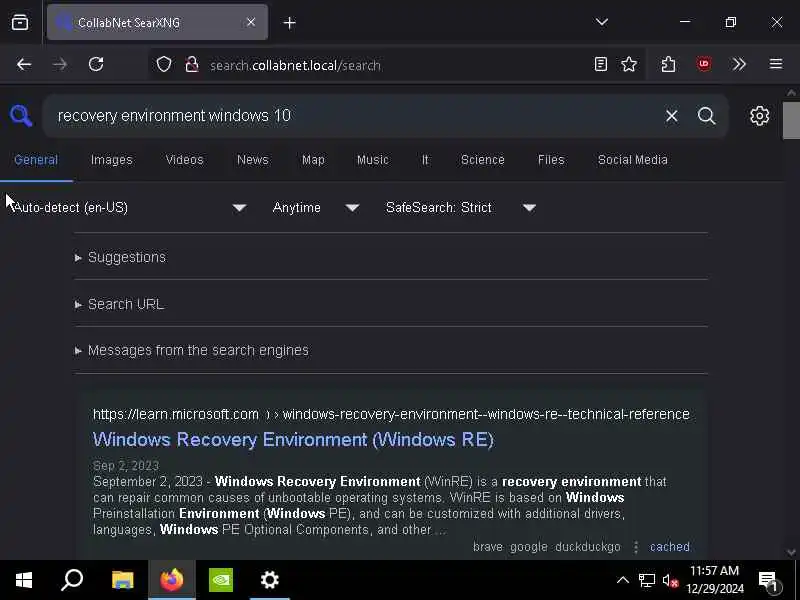The image size is (800, 600).
Task: Click the search query input field
Action: point(357,116)
